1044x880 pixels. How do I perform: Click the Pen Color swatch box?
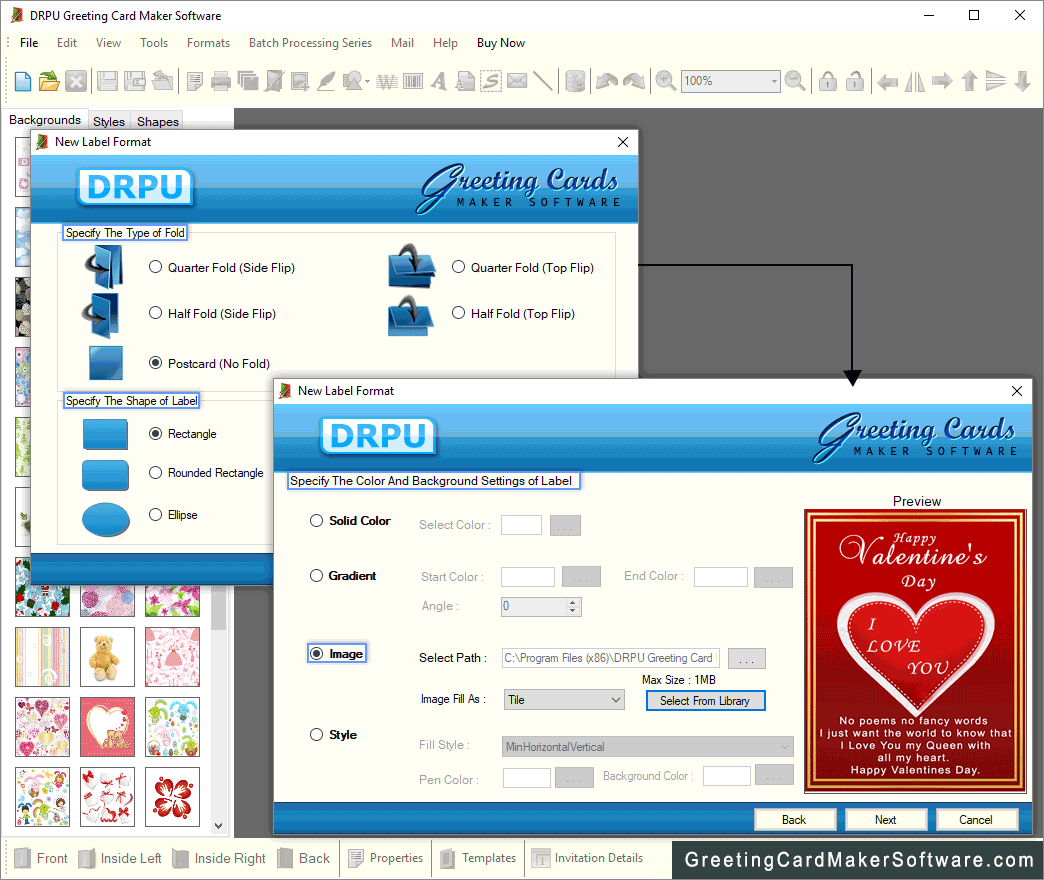(x=527, y=777)
